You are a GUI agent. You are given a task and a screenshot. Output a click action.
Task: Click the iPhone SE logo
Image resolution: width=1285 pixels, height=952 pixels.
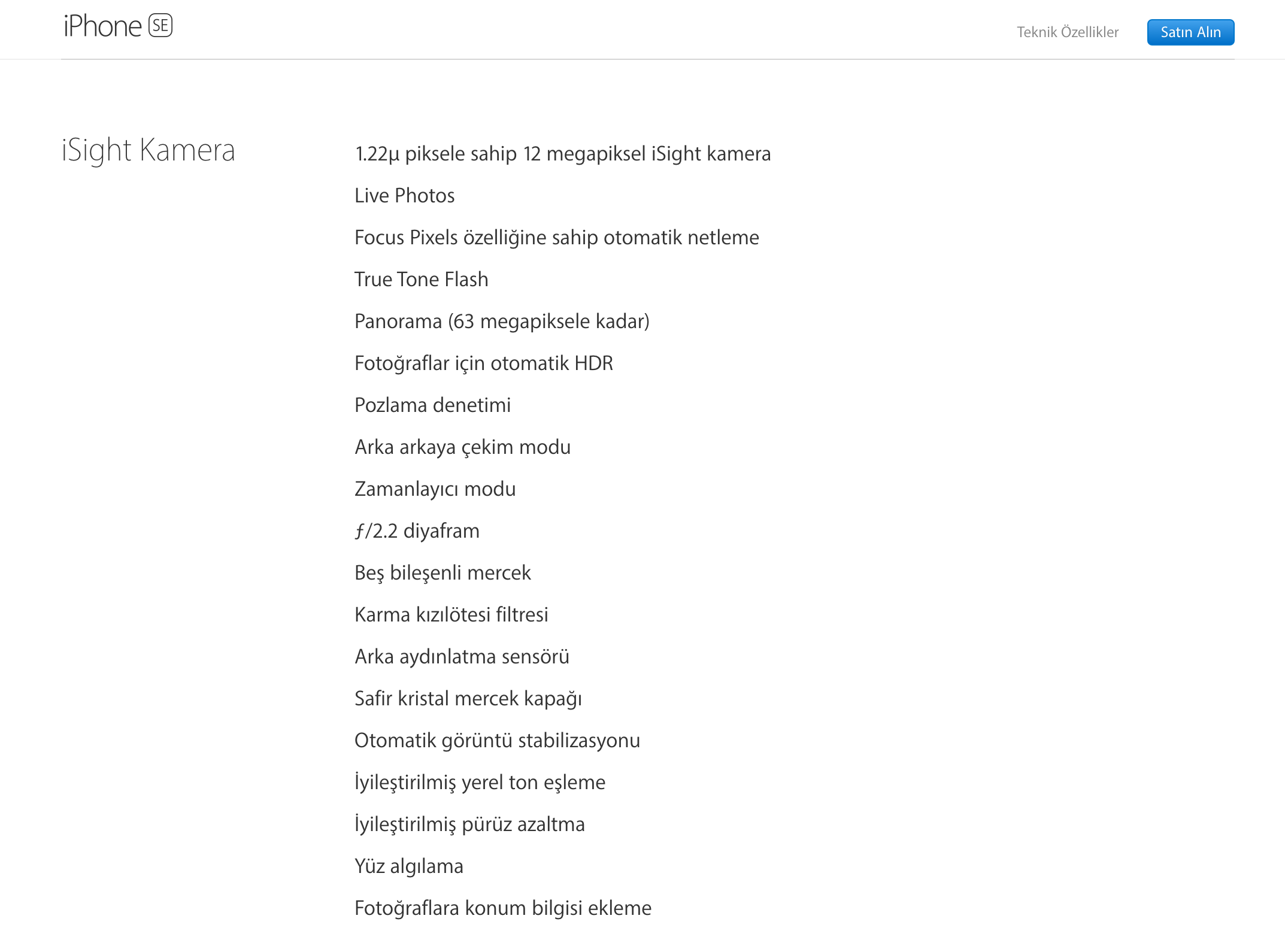(x=118, y=26)
